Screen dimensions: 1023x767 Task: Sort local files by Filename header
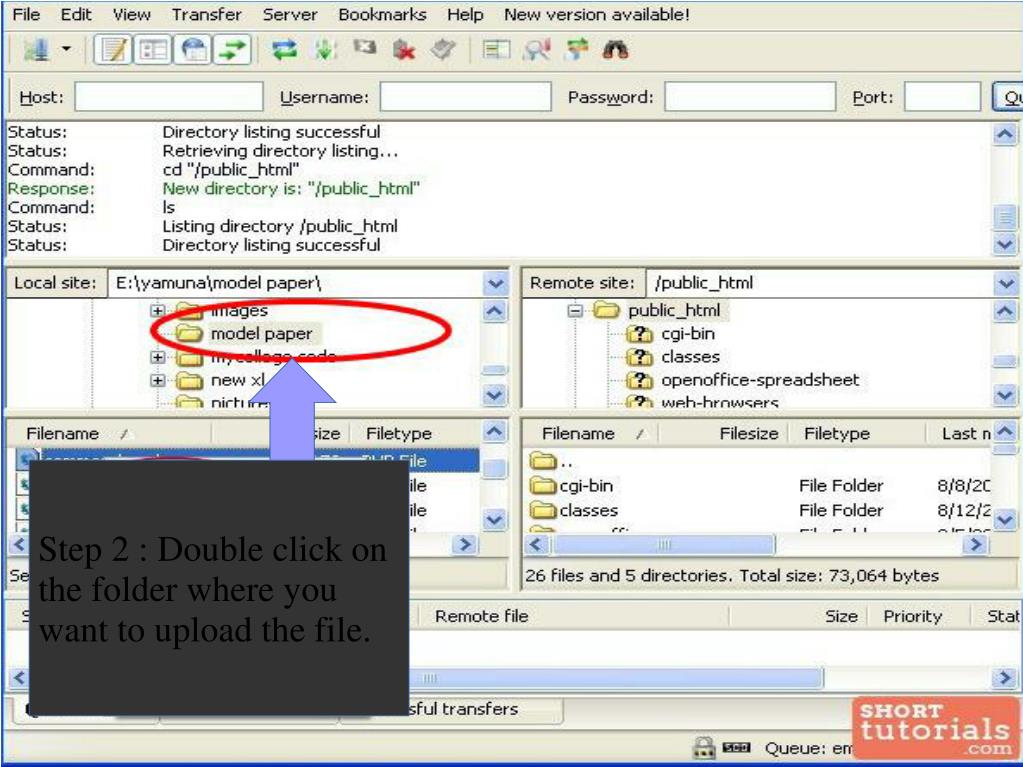[x=110, y=434]
